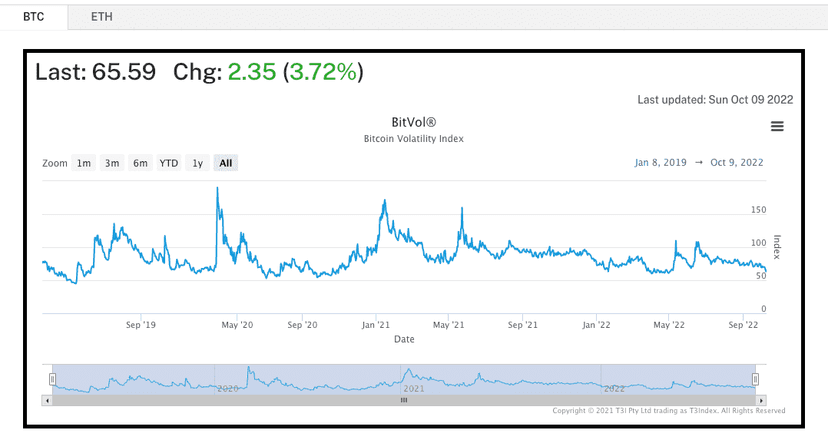Switch to the ETH tab
Image resolution: width=828 pixels, height=446 pixels.
[101, 17]
